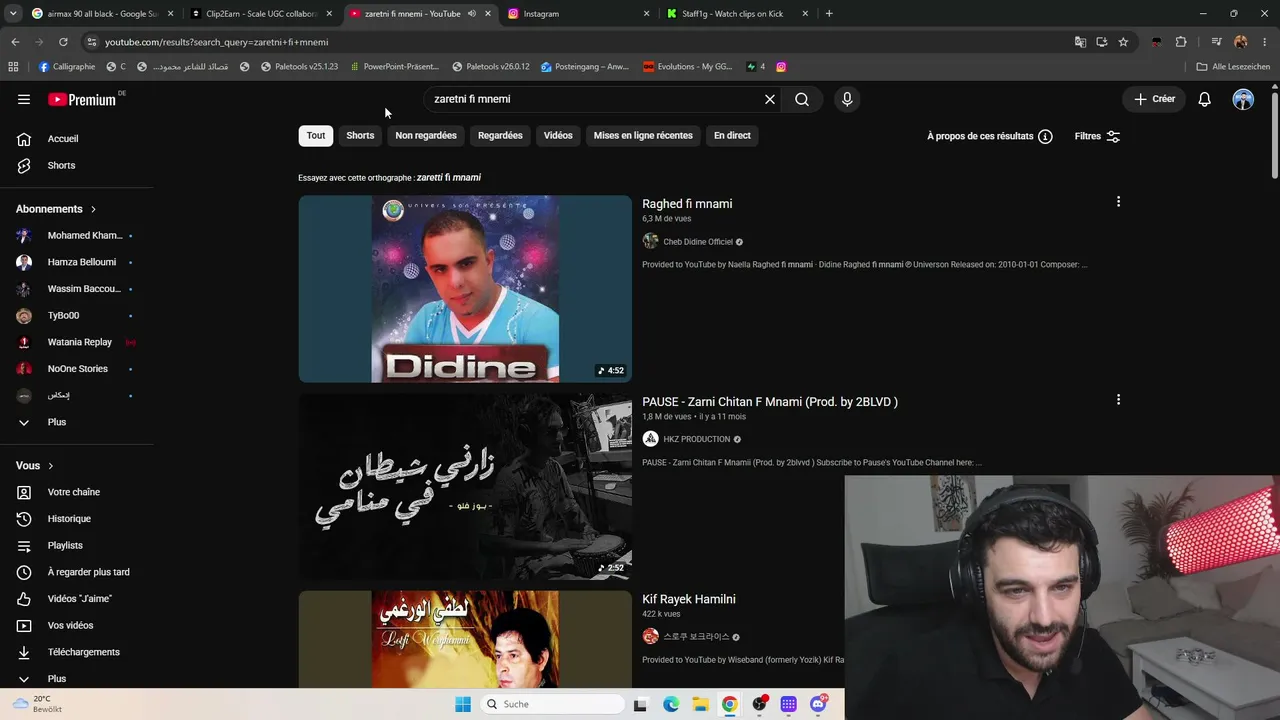Switch to the Clip2Earn browser tab

pos(261,14)
